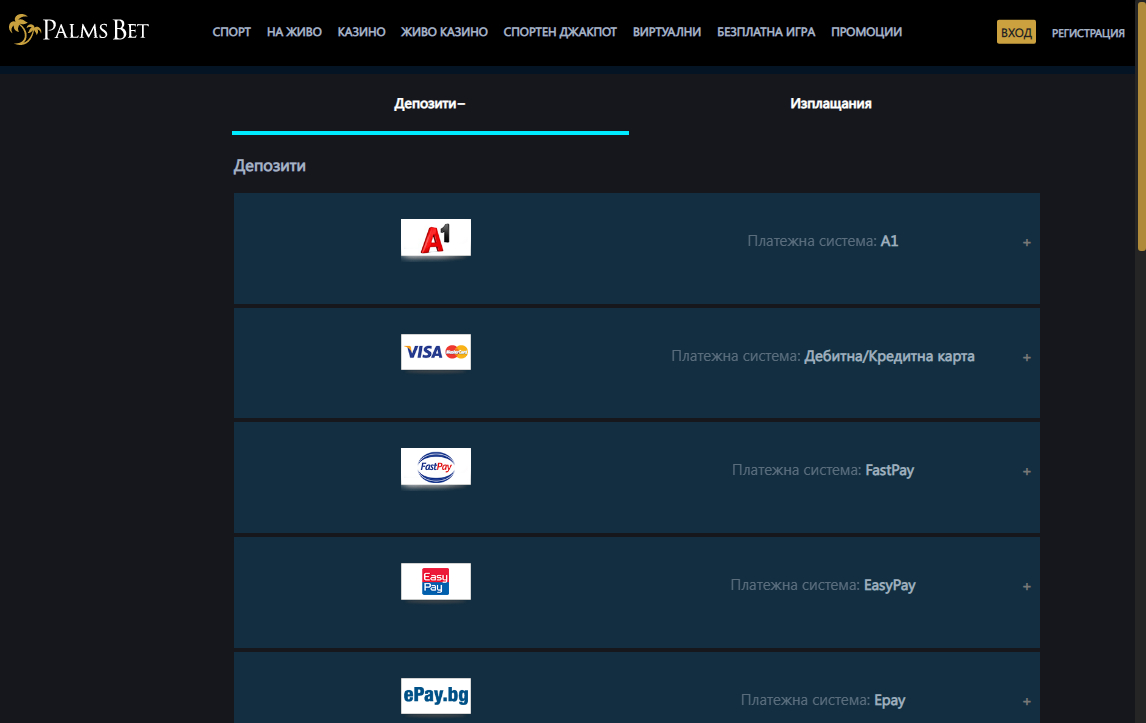Click the ePay.bg logo
Screen dimensions: 1146x723
coord(436,695)
